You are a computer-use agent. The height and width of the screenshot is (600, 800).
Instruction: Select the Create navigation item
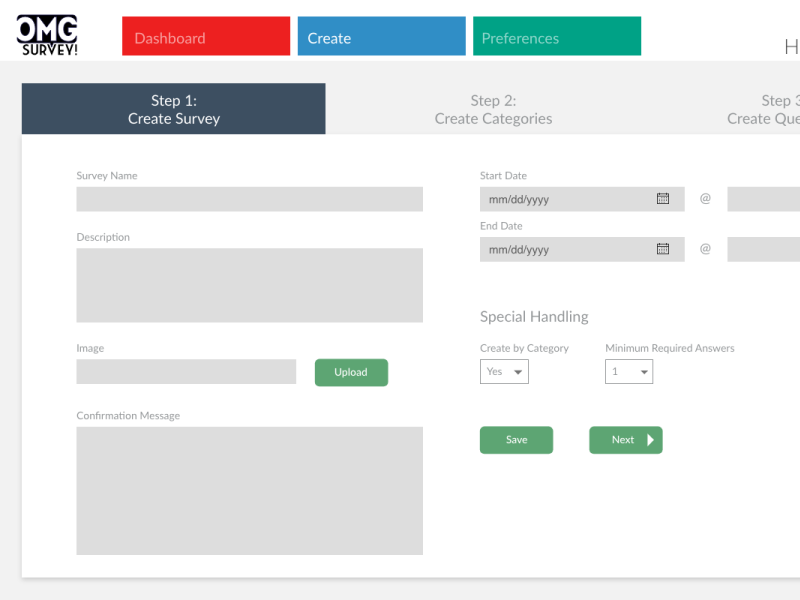pos(381,36)
